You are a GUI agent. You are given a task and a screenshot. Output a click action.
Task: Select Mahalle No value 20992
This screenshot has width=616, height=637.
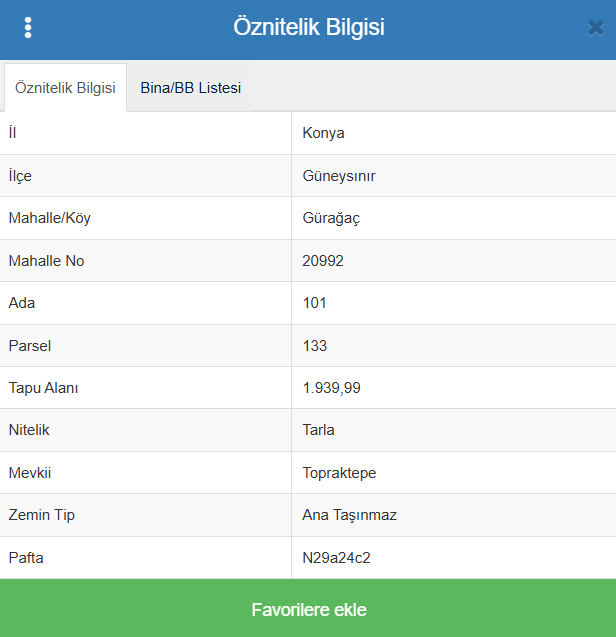click(323, 261)
